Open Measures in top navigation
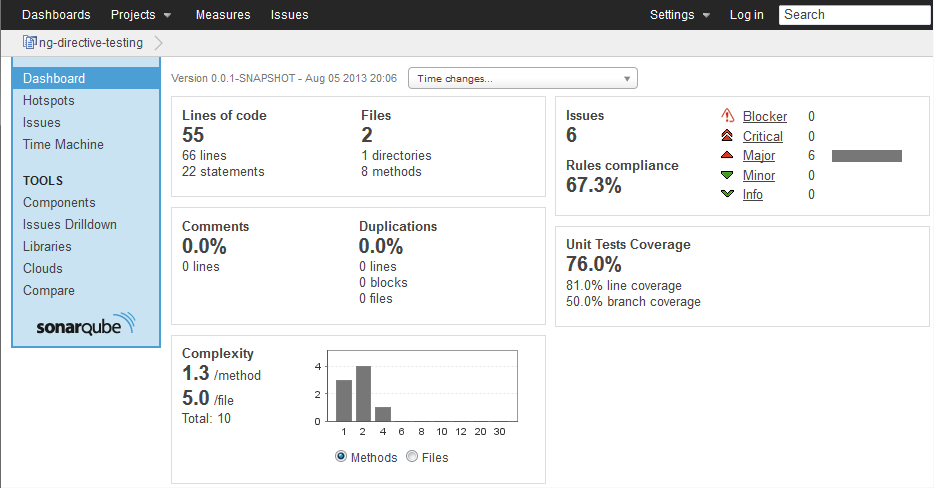This screenshot has width=934, height=488. pos(223,15)
